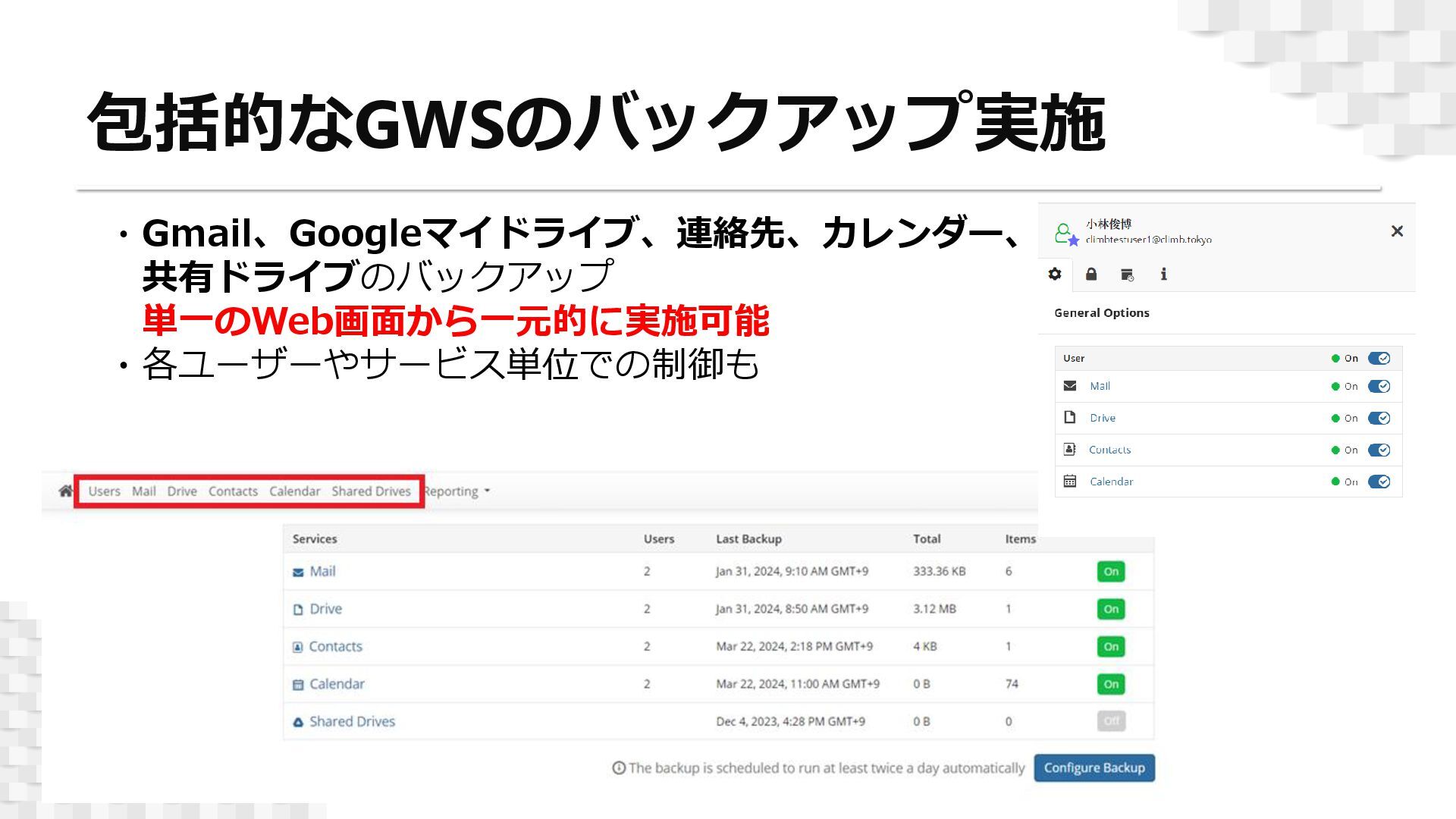1456x819 pixels.
Task: Open the lock security tab in user panel
Action: [1091, 275]
